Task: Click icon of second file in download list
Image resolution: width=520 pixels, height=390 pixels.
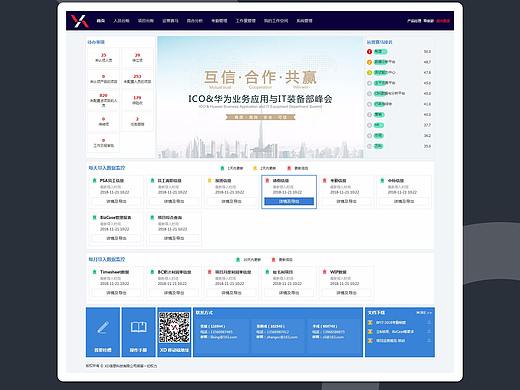Action: coord(370,332)
